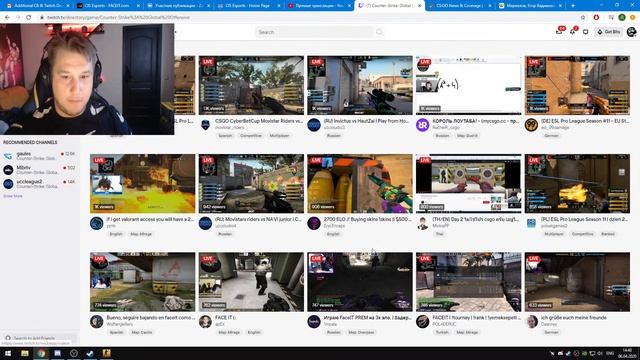This screenshot has height=360, width=640.
Task: Open the Windows Start menu
Action: [x=8, y=353]
